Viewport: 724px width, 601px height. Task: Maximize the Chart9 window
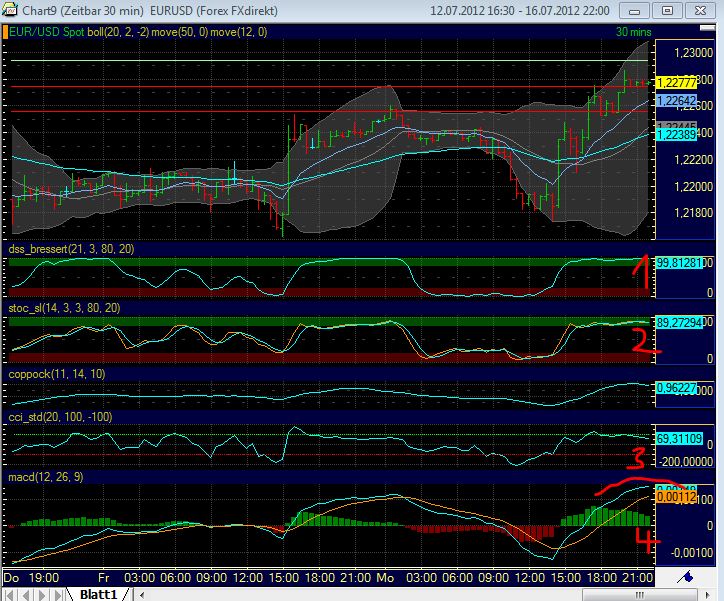tap(667, 11)
